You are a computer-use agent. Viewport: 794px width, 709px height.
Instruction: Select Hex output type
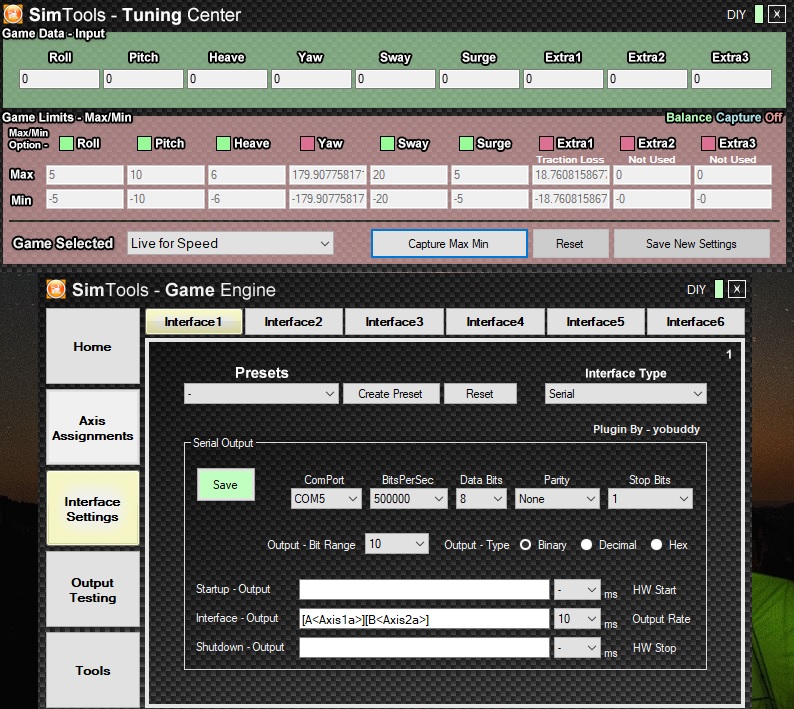[x=656, y=545]
